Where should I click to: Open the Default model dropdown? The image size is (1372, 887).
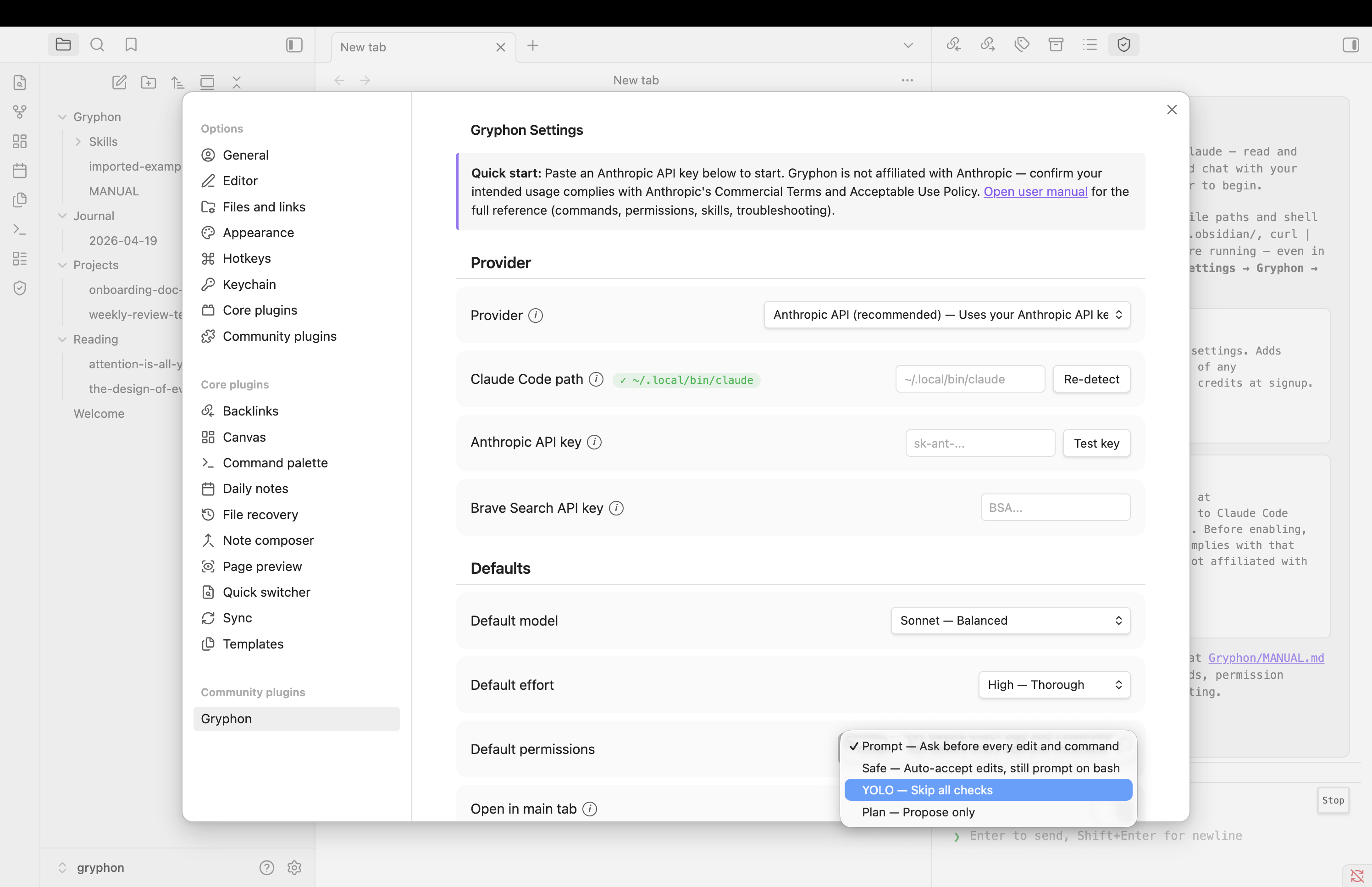coord(1011,621)
